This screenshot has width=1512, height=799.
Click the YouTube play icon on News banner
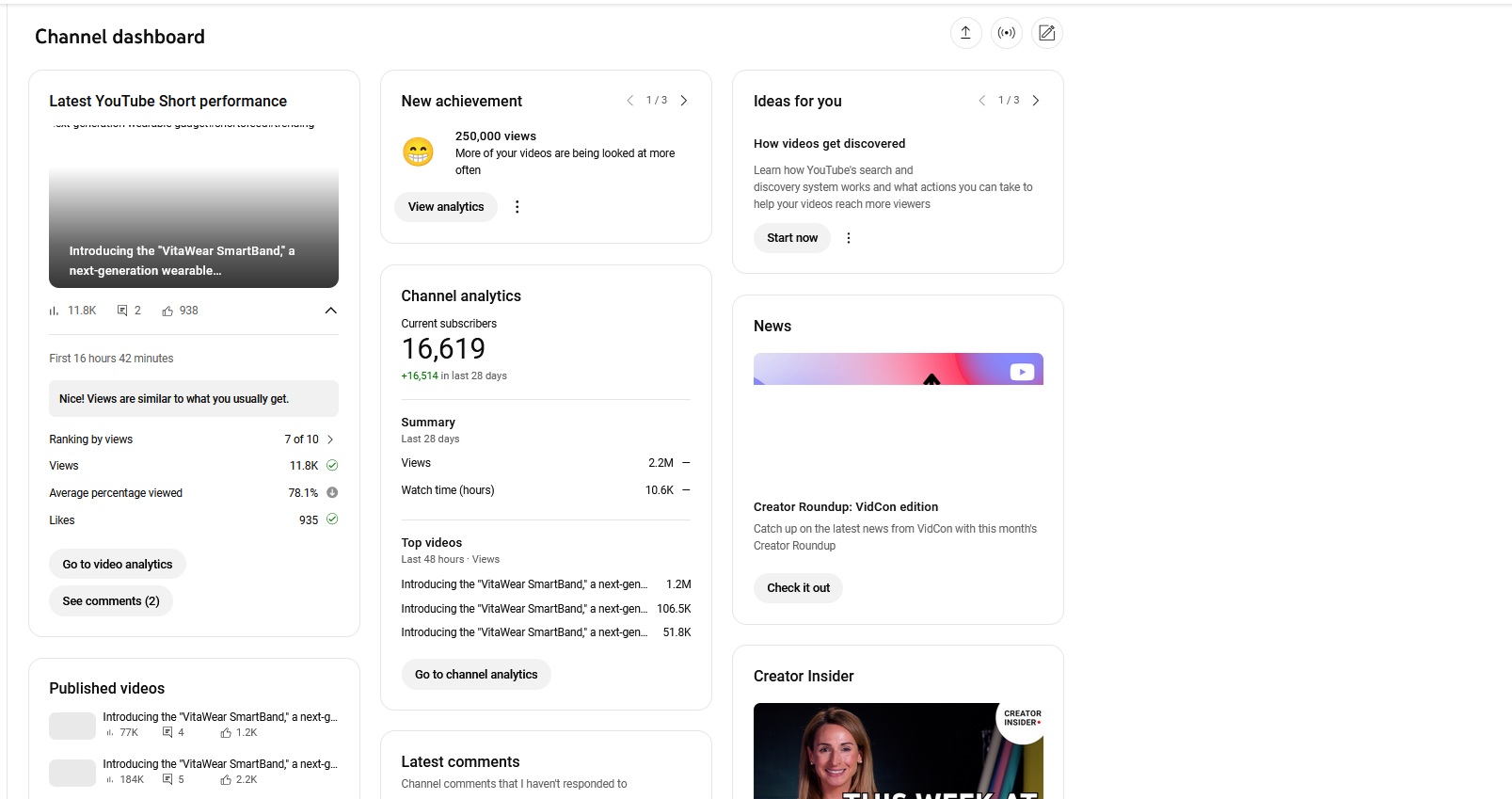pos(1022,372)
